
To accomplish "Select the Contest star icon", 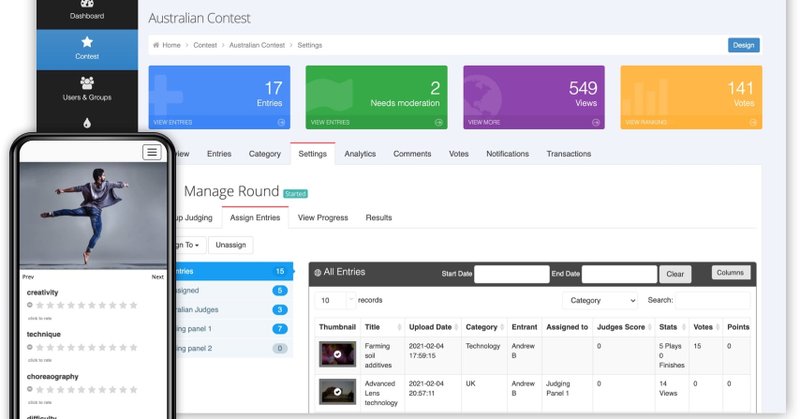I will point(87,42).
